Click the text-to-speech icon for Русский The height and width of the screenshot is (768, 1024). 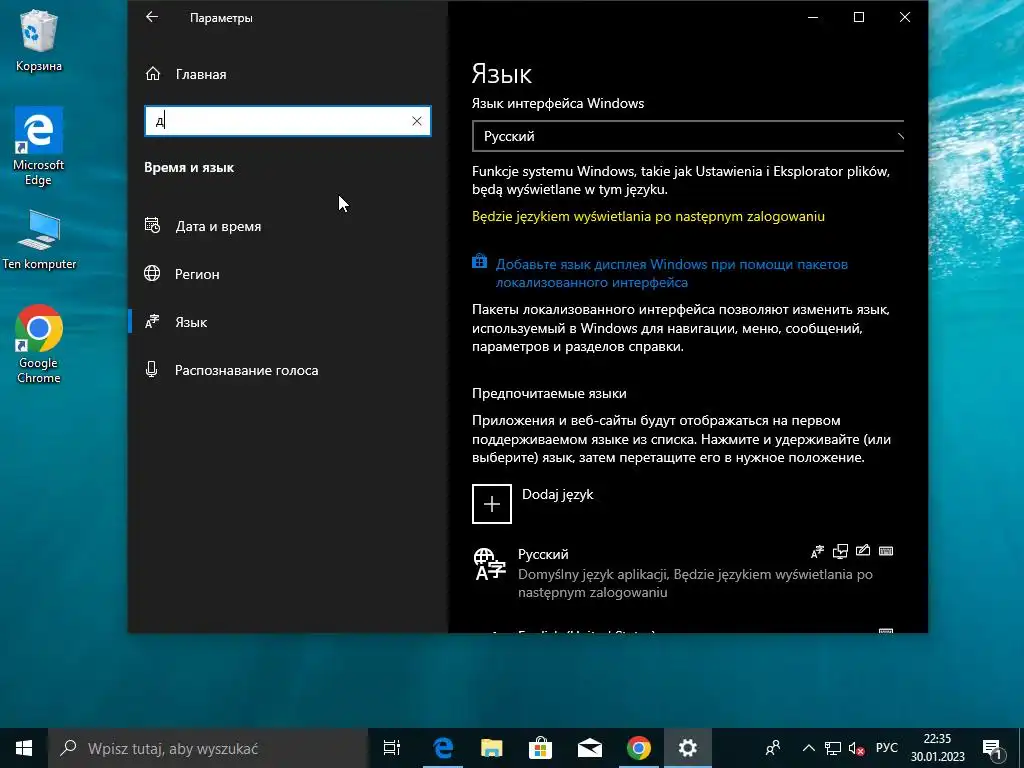click(x=840, y=552)
